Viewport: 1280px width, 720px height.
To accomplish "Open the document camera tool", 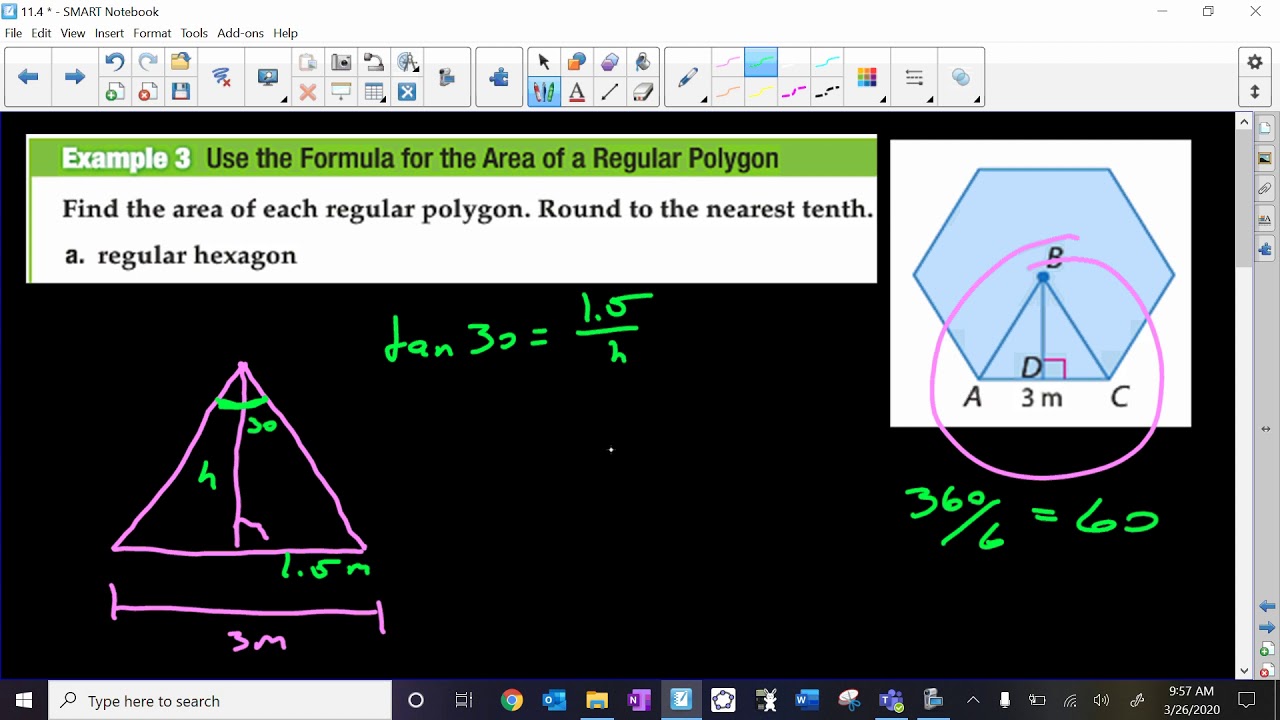I will (374, 63).
